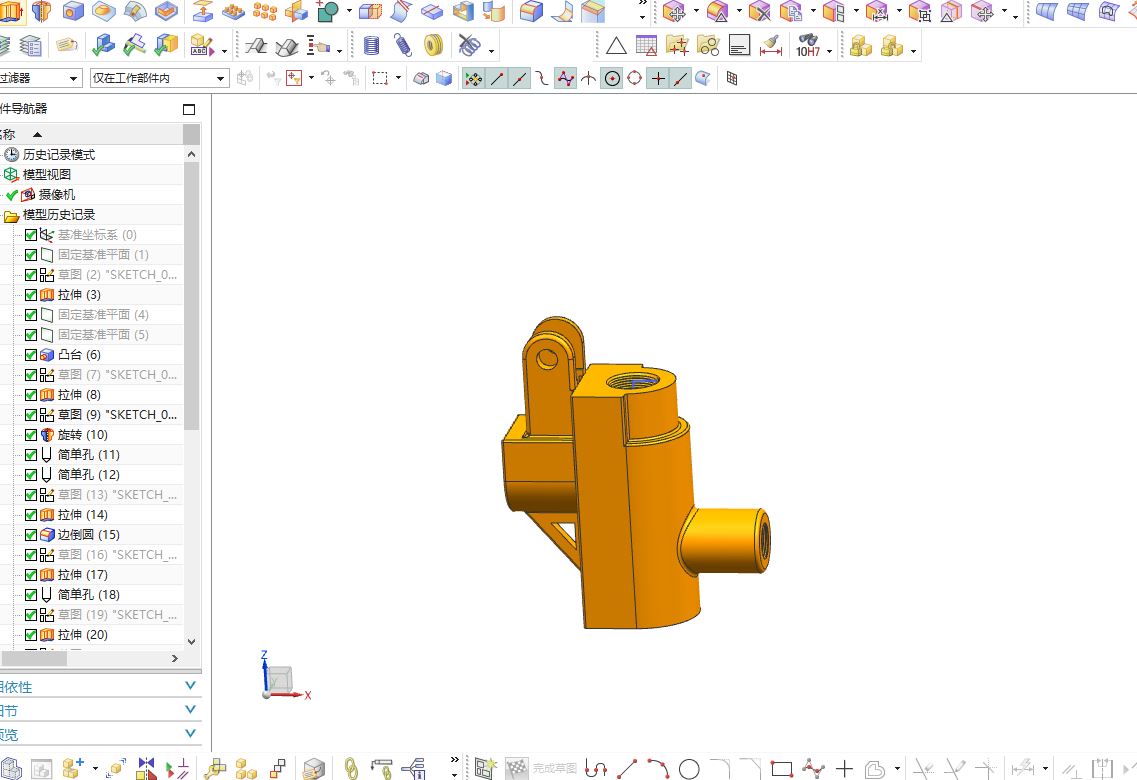The height and width of the screenshot is (780, 1137).
Task: Click the Add Component icon in bottom toolbar
Action: [73, 768]
